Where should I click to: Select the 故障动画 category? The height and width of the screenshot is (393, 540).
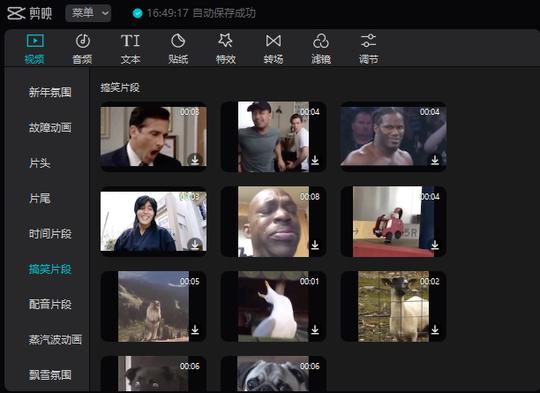point(50,127)
